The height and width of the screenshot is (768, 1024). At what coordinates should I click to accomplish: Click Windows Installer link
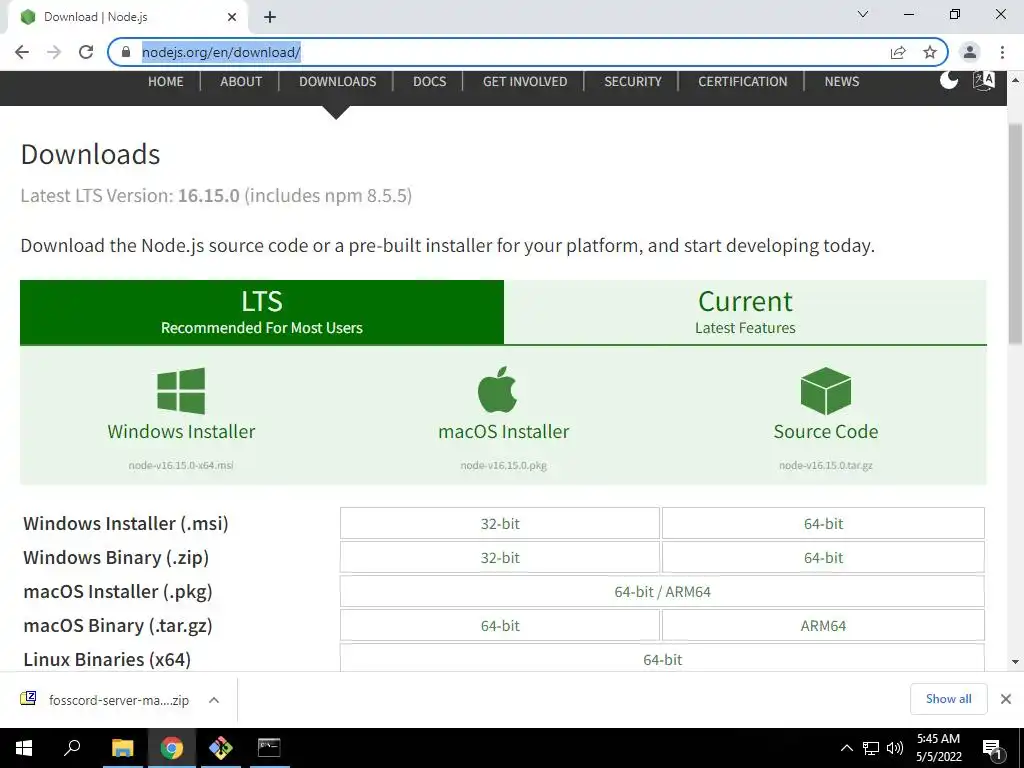click(x=181, y=432)
